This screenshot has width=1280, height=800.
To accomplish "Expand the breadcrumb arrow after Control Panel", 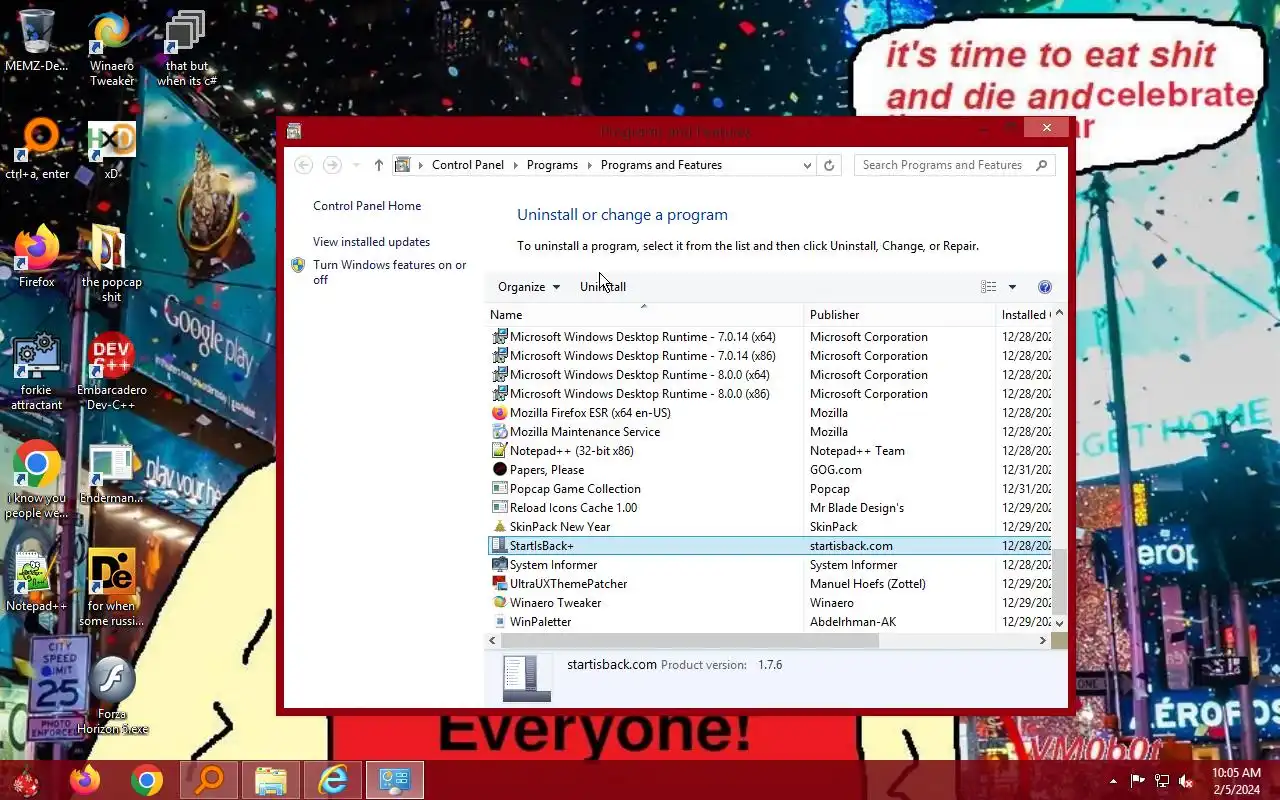I will coord(515,165).
